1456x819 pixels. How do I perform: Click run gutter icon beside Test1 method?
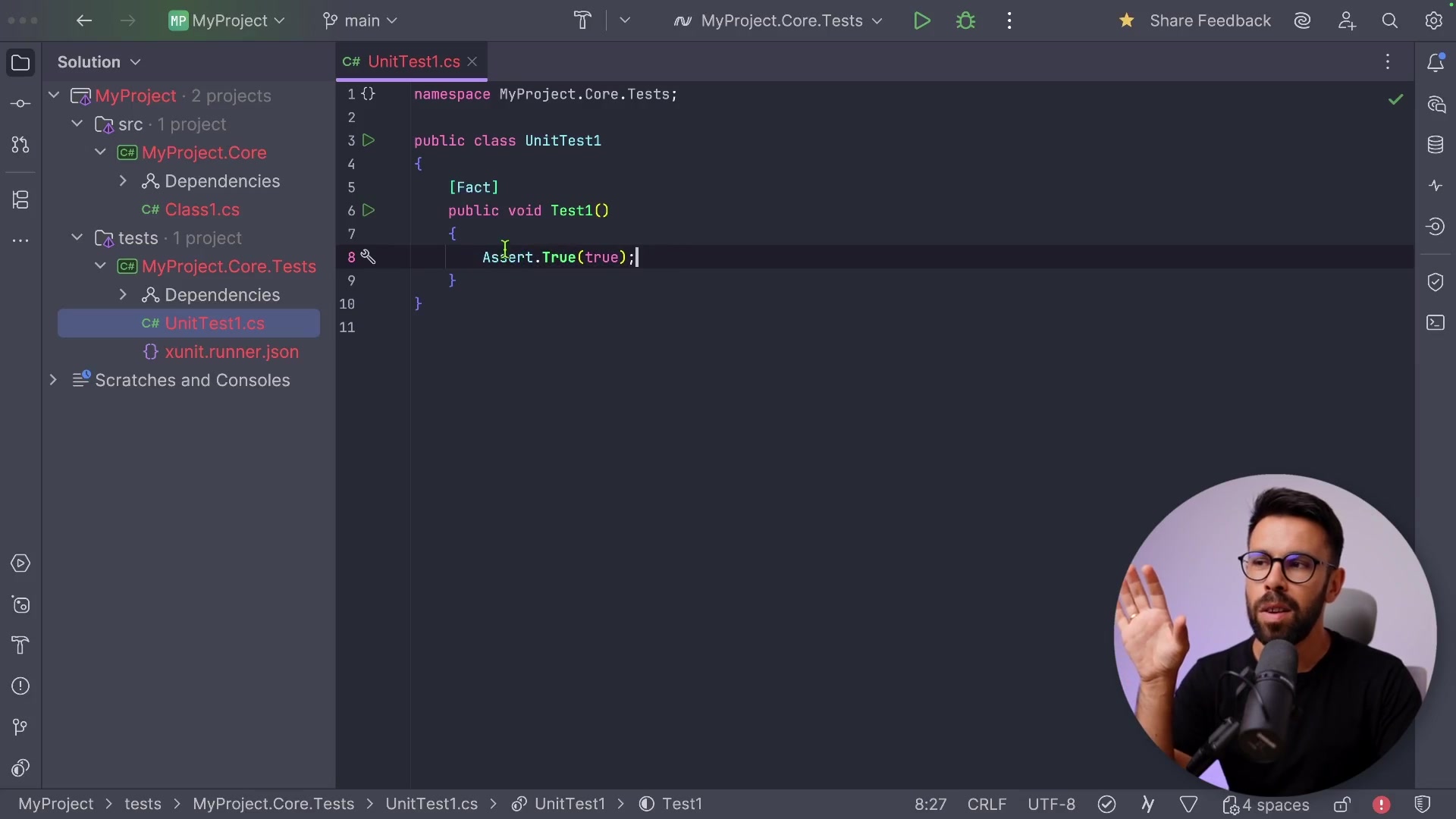tap(369, 210)
